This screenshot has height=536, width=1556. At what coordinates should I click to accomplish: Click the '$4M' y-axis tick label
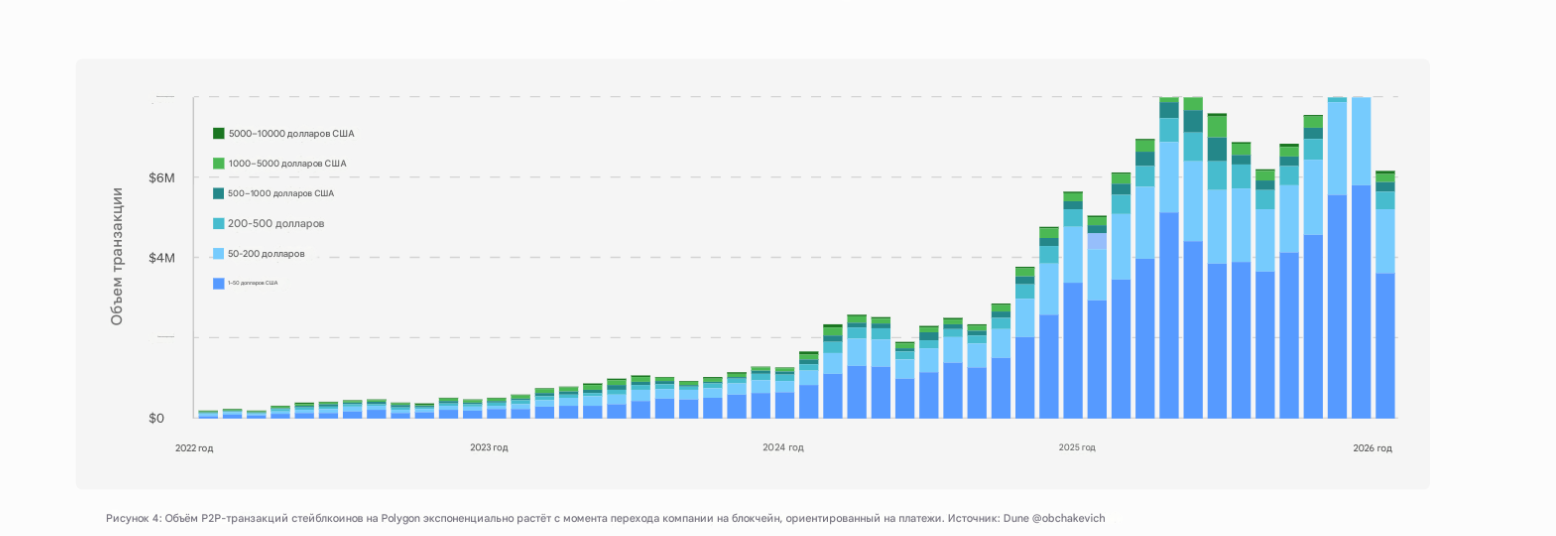162,258
